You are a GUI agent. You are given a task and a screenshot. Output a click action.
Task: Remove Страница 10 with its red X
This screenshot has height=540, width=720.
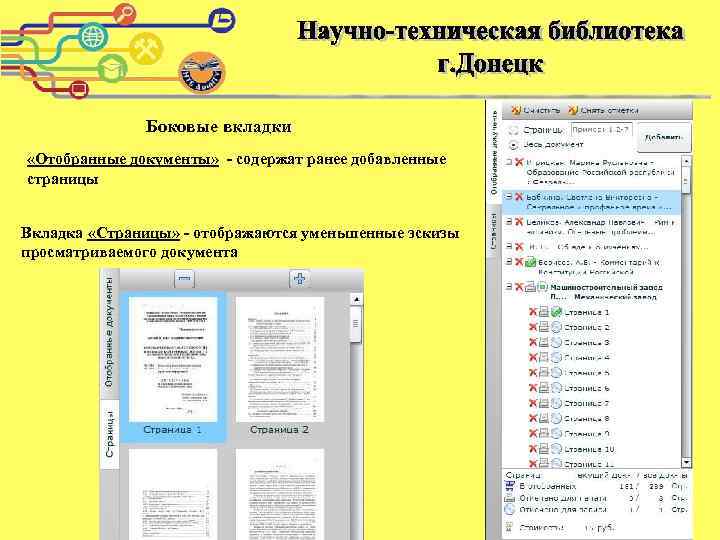pyautogui.click(x=533, y=449)
